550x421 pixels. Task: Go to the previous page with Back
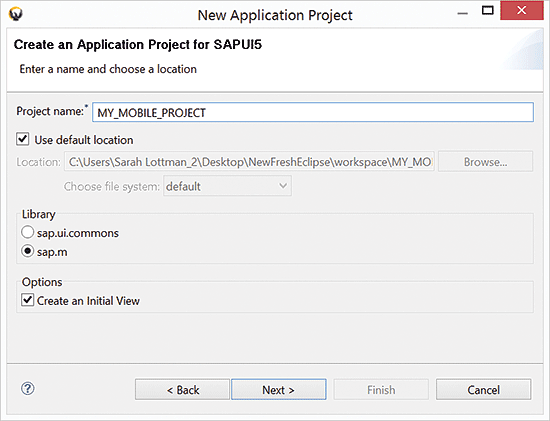coord(182,389)
